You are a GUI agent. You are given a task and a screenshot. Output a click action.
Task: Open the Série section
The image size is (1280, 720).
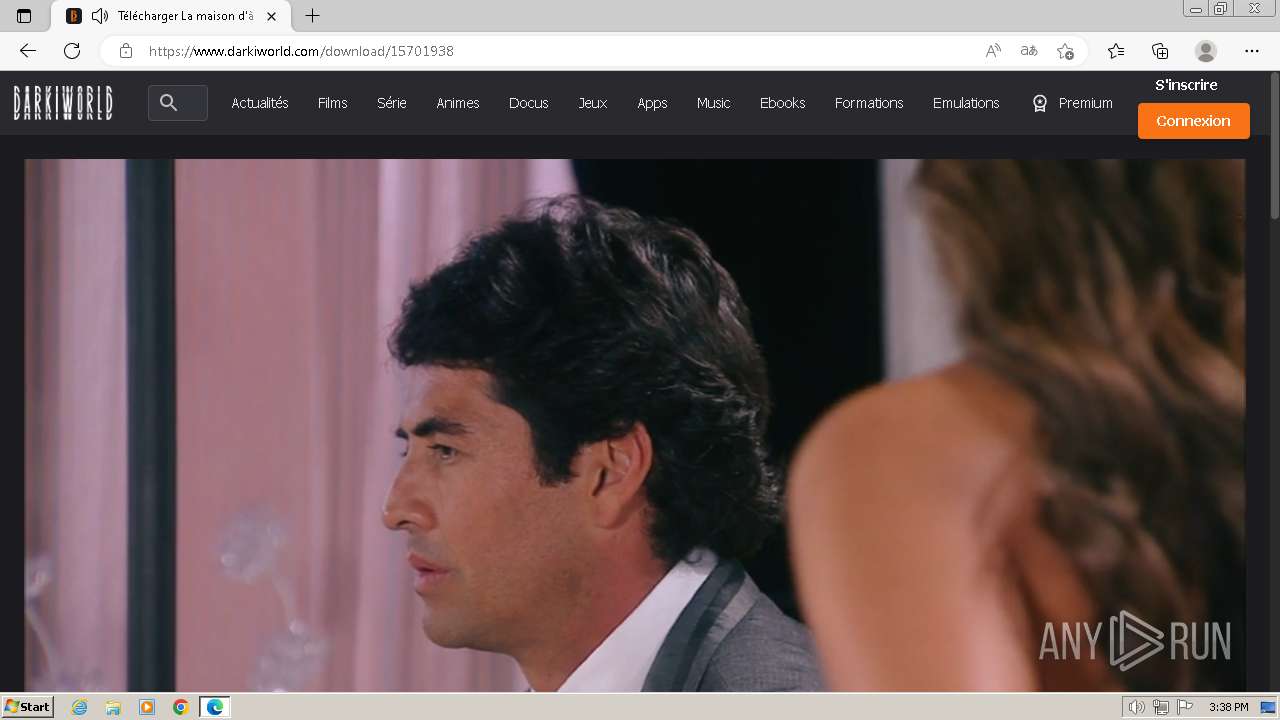tap(391, 103)
